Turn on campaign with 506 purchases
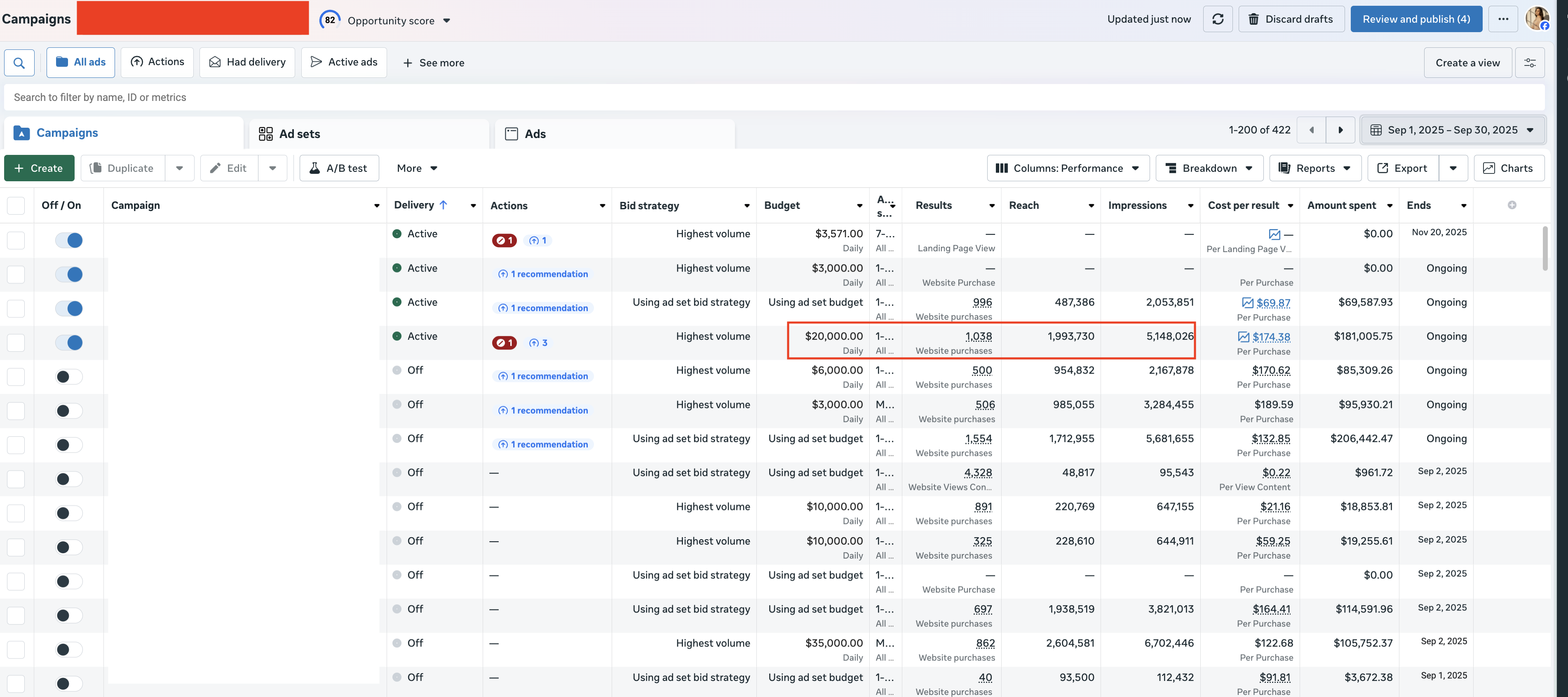 tap(69, 411)
